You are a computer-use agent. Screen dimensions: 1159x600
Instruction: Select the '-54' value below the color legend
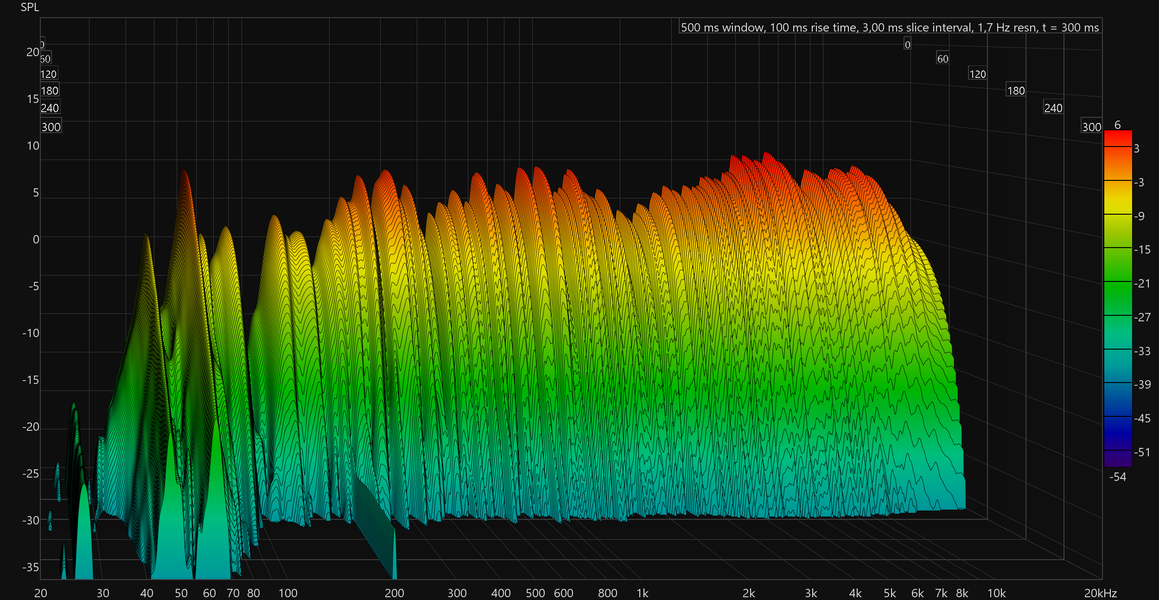click(1118, 477)
